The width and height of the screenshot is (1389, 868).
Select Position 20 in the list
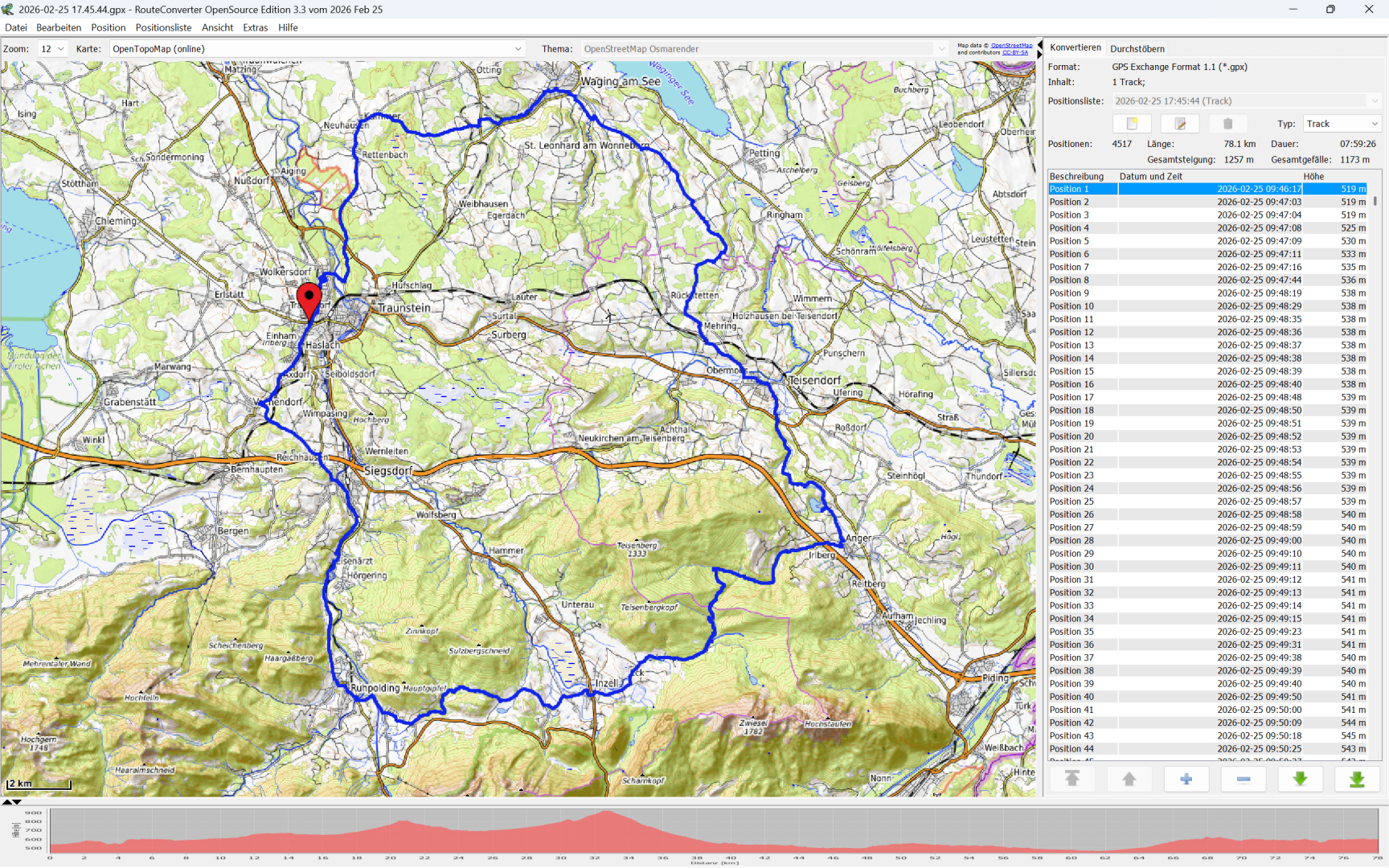1071,436
